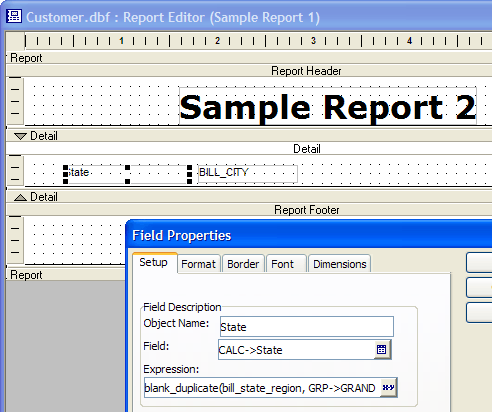Image resolution: width=492 pixels, height=412 pixels.
Task: Open the expression builder icon beside Expression
Action: tap(388, 387)
